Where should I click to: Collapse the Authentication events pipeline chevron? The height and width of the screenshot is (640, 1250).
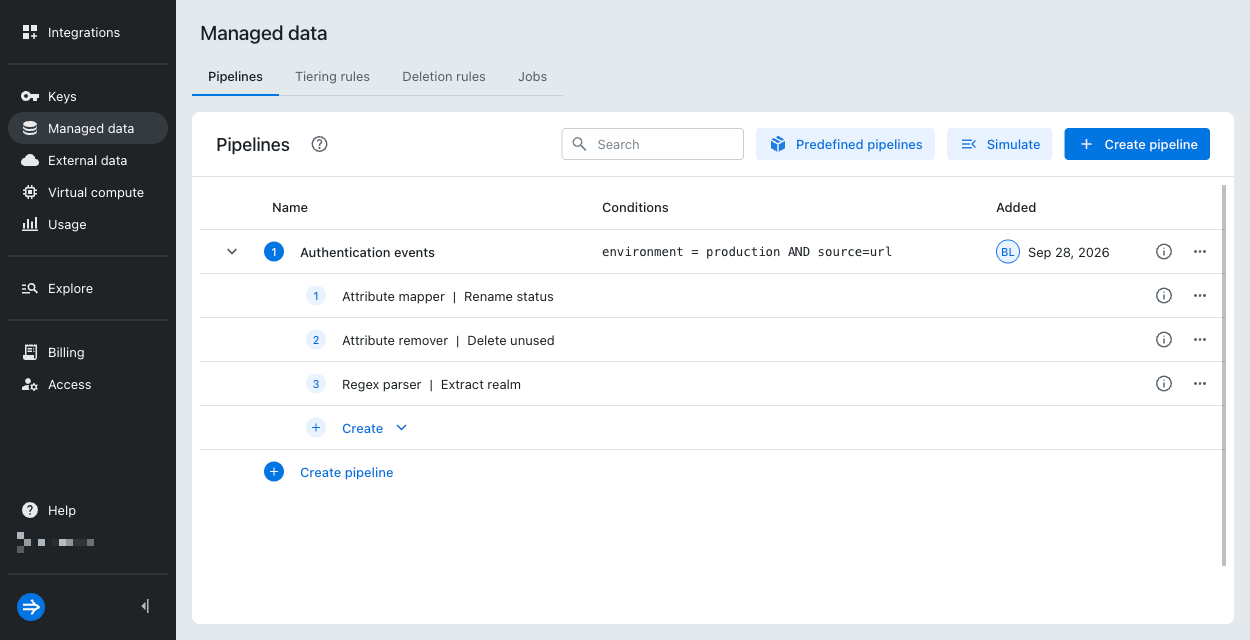232,252
